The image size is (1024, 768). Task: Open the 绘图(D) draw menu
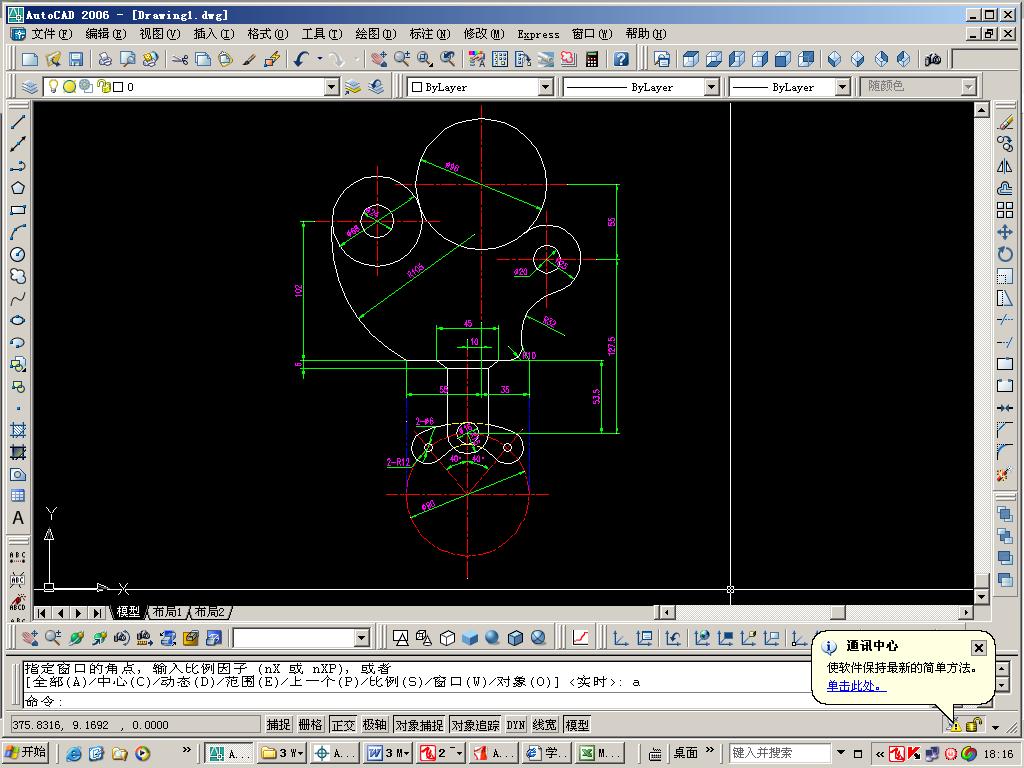click(x=376, y=34)
